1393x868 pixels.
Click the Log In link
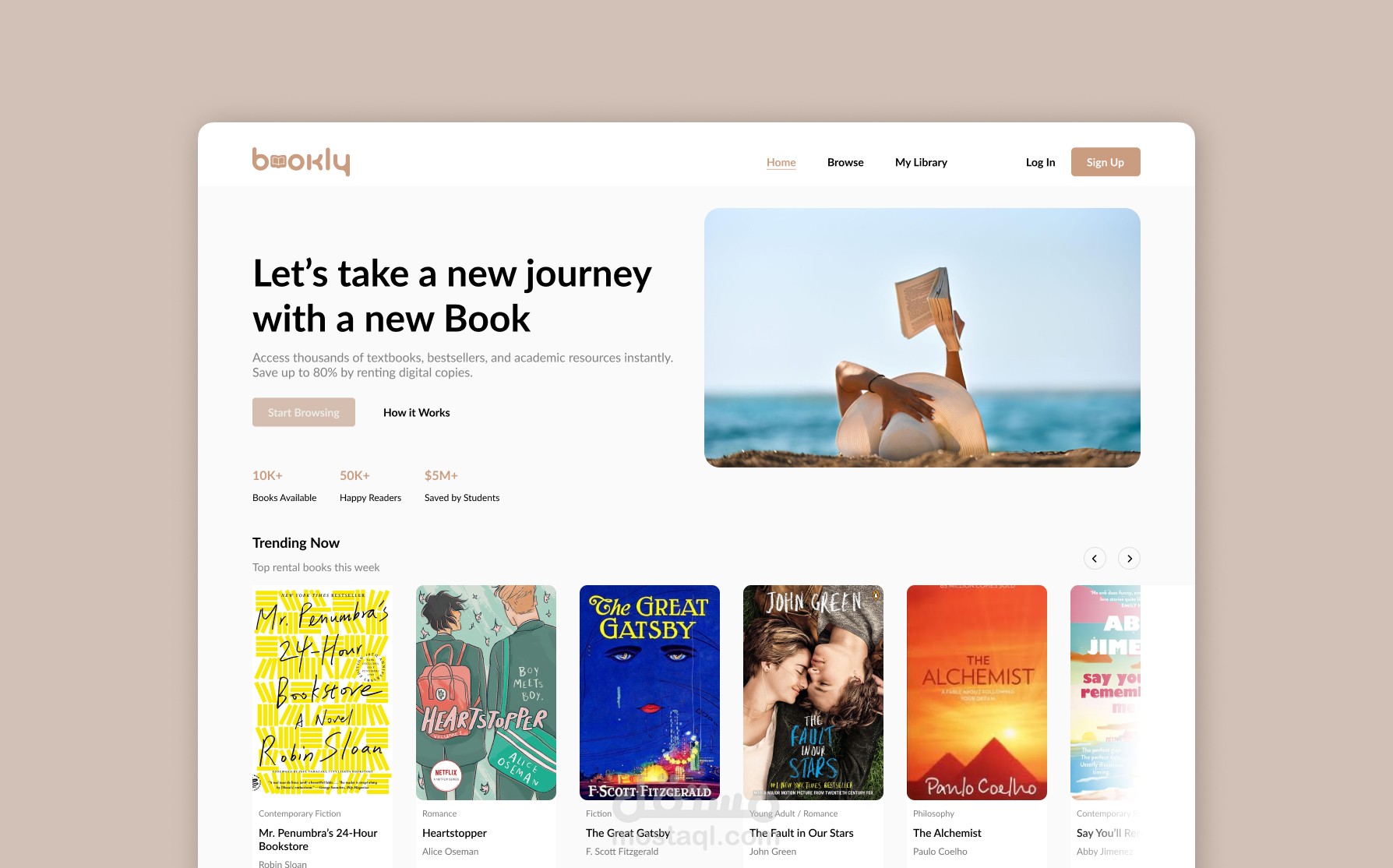[1040, 162]
